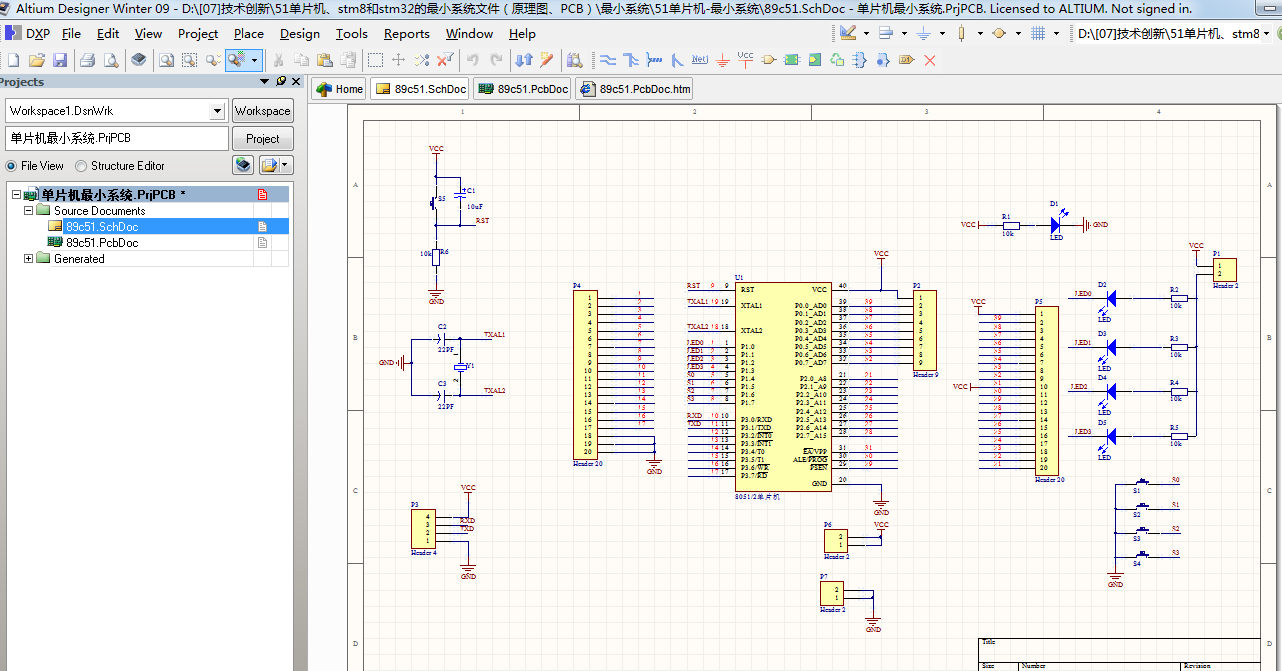1282x671 pixels.
Task: Click the Place Harness Connector icon
Action: click(860, 60)
